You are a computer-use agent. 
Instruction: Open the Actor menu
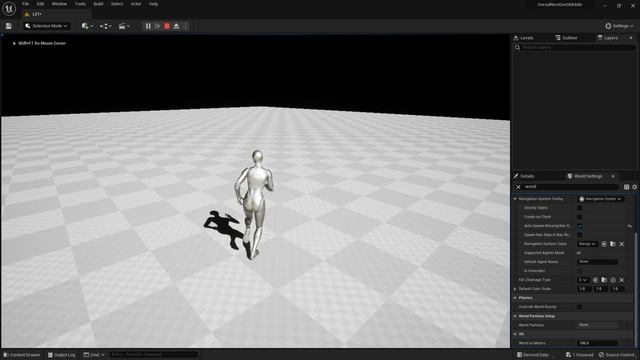[136, 4]
